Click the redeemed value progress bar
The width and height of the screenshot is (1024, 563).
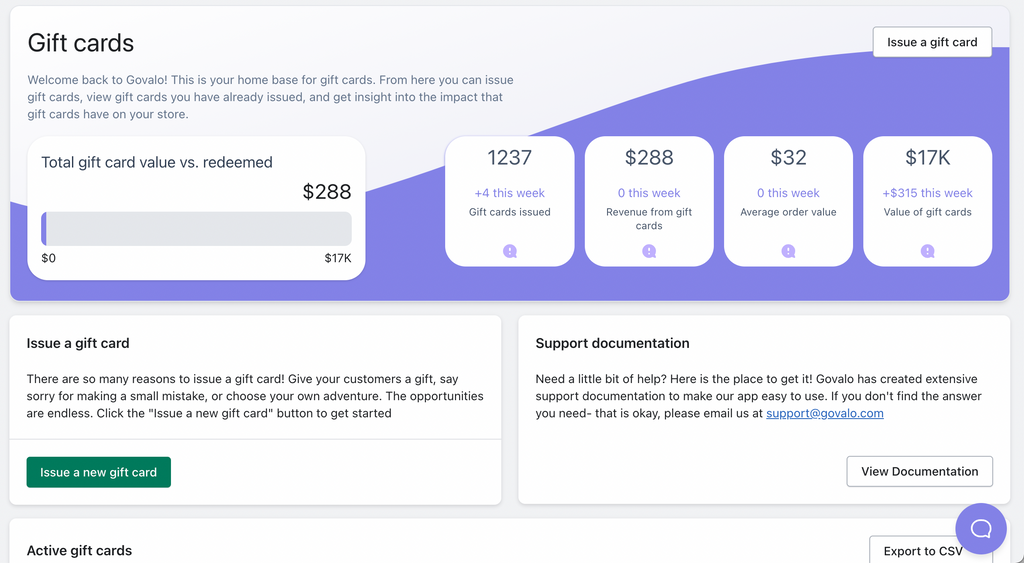[x=196, y=228]
